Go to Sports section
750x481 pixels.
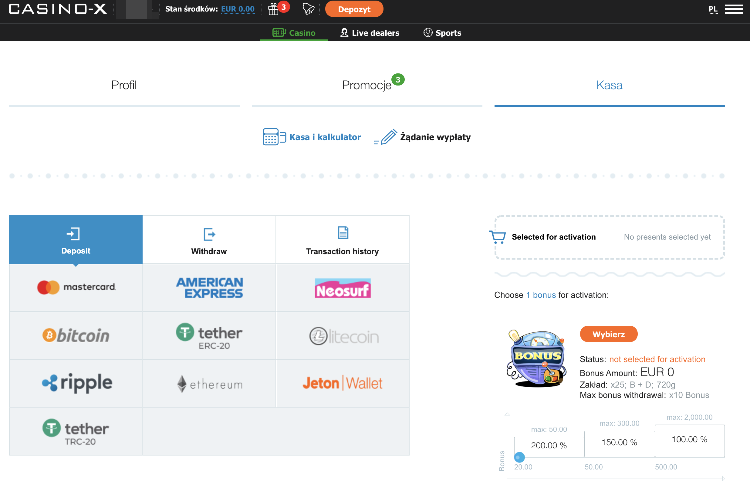point(442,33)
